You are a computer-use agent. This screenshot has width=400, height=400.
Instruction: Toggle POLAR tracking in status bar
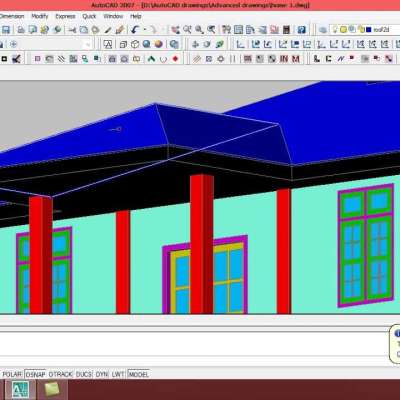pos(12,374)
